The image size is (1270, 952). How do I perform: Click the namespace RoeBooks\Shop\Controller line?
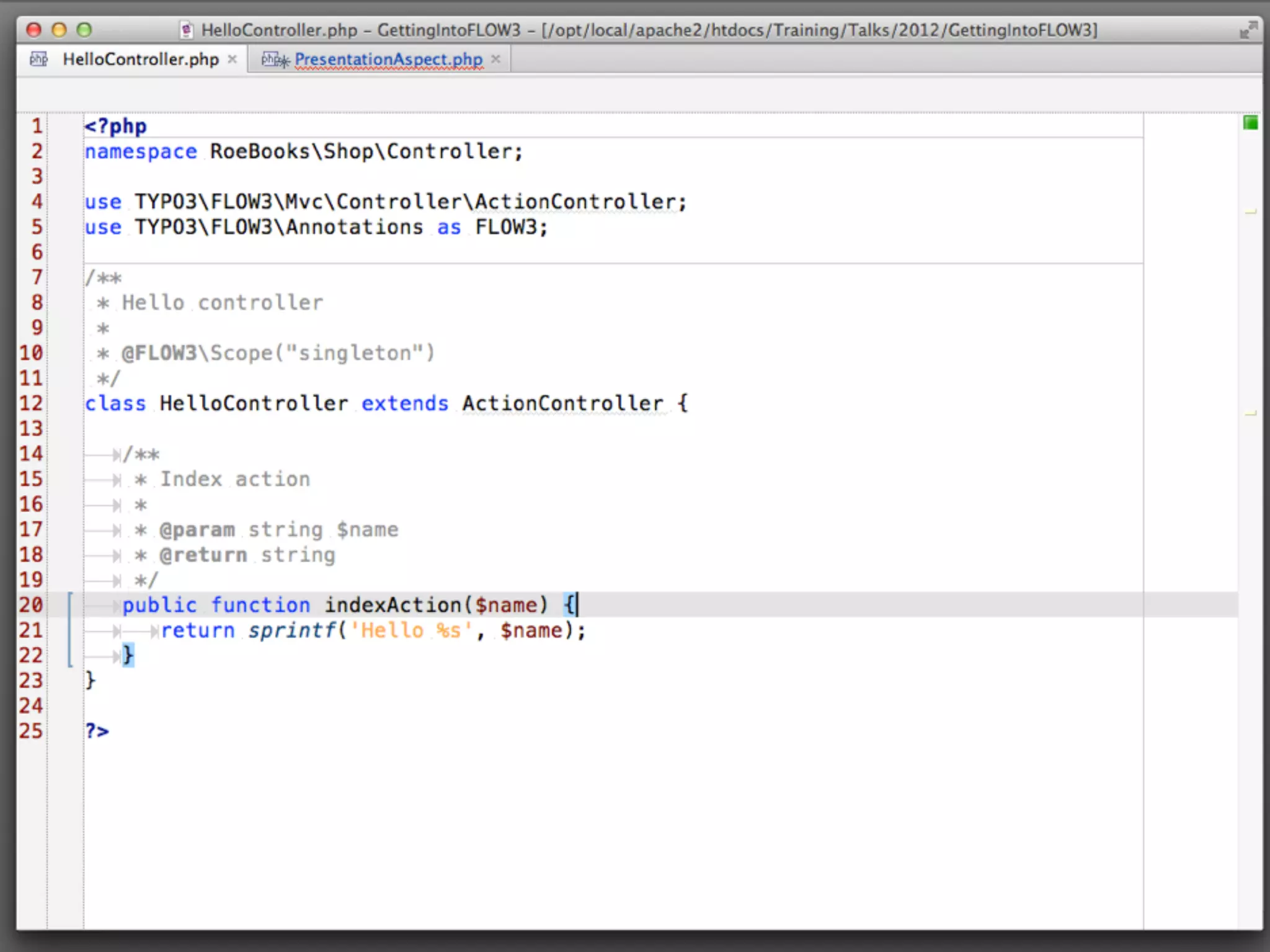click(304, 152)
